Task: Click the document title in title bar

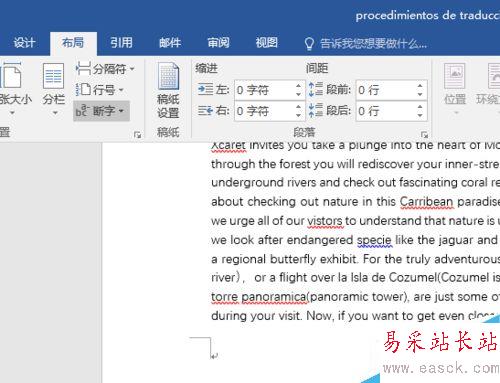Action: tap(428, 15)
